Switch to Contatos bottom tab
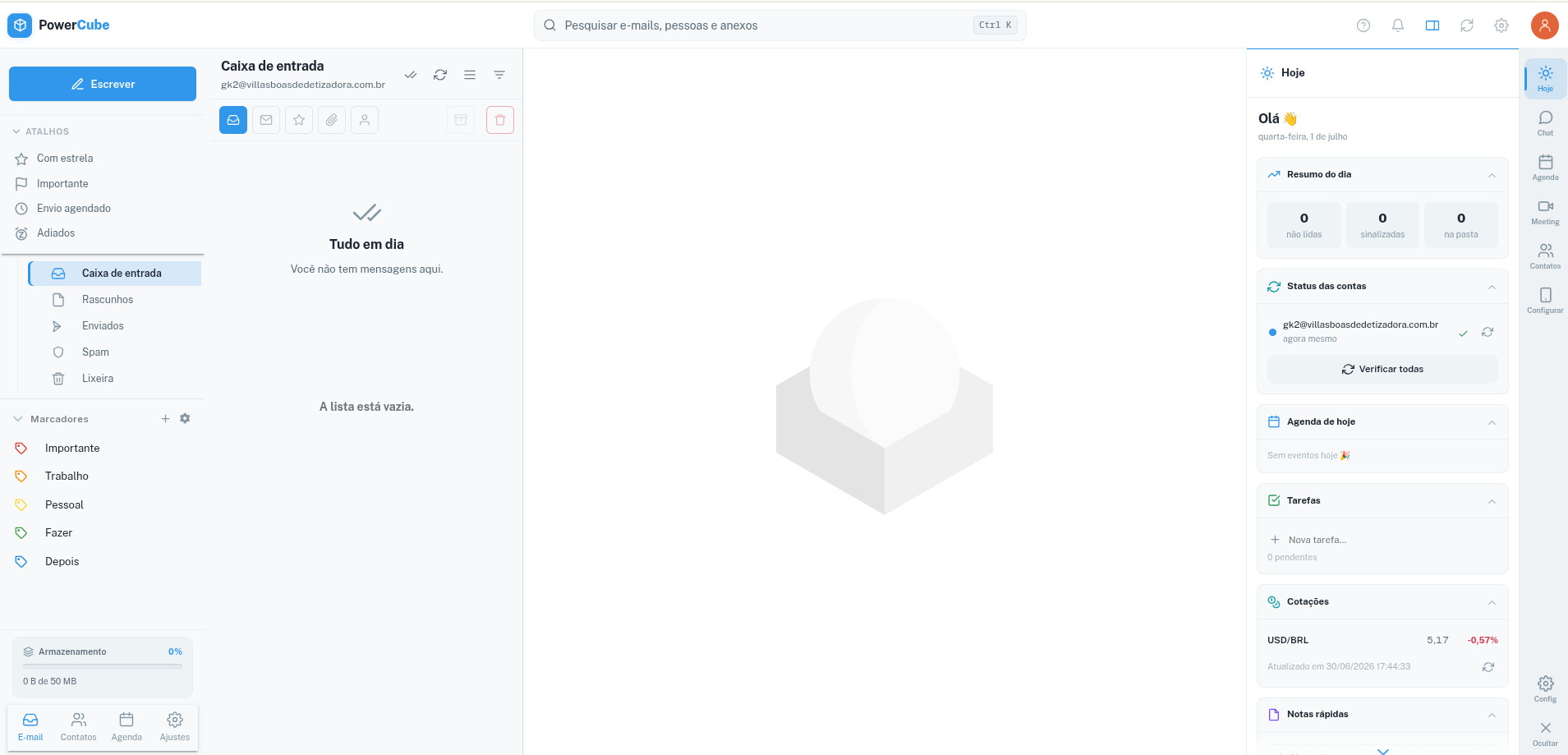 tap(78, 727)
